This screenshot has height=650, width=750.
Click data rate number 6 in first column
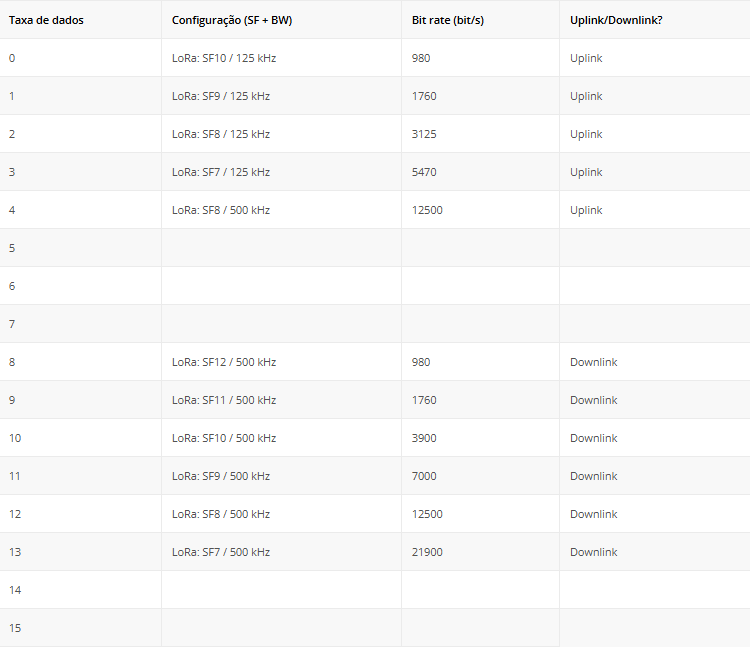click(x=12, y=286)
